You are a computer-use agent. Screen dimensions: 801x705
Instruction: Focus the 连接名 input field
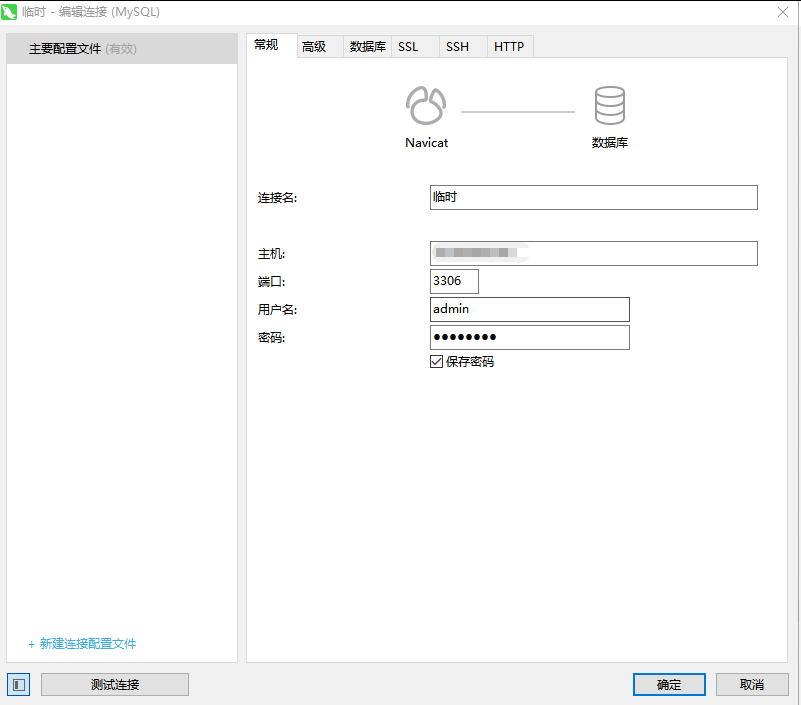594,197
